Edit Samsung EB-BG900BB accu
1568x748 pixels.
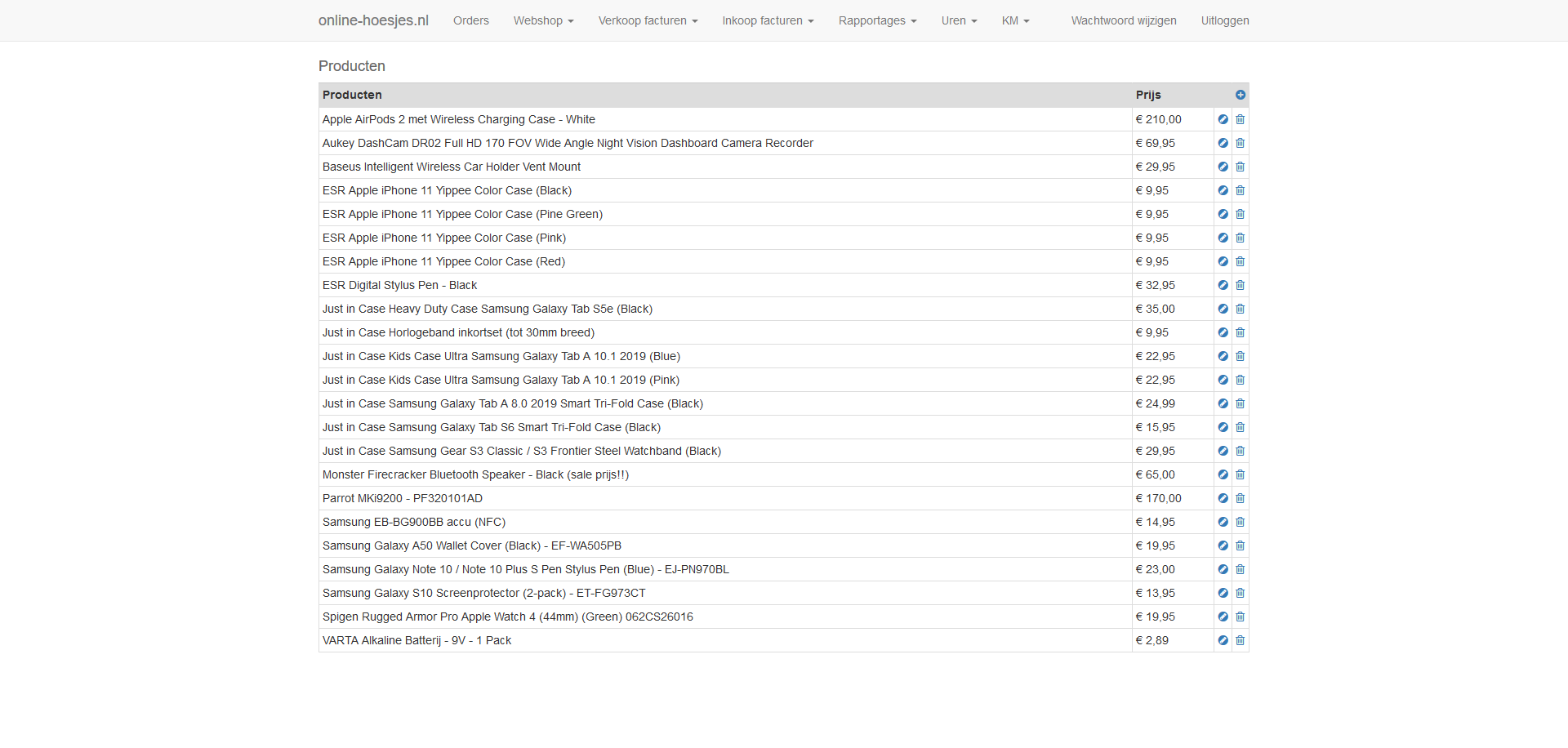tap(1223, 522)
